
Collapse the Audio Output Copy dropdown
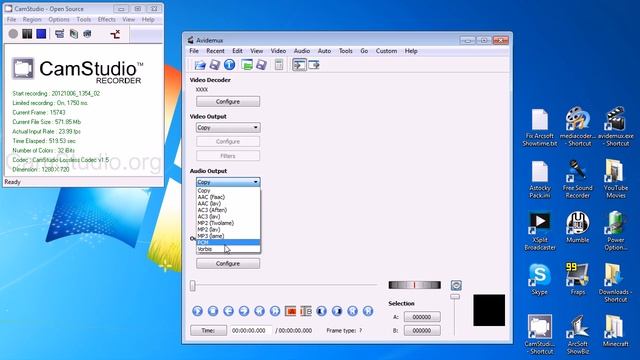[x=228, y=182]
